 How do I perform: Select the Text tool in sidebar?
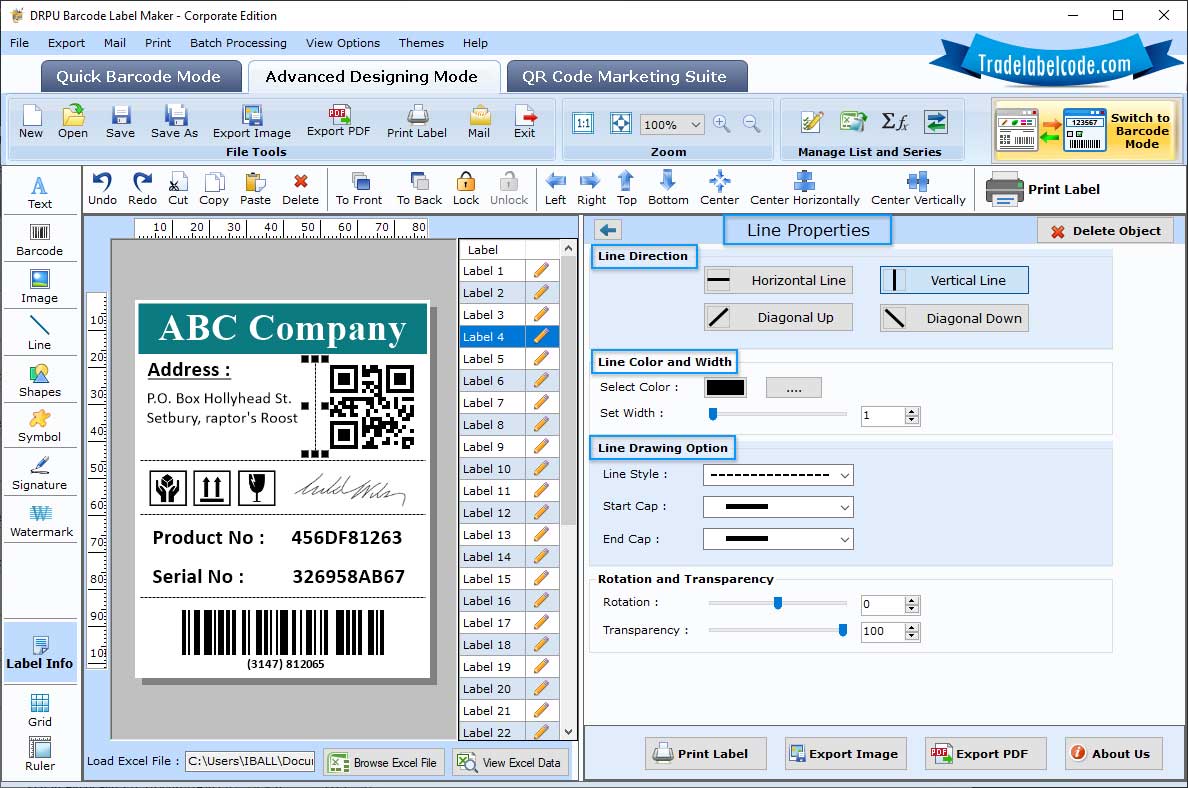tap(39, 192)
